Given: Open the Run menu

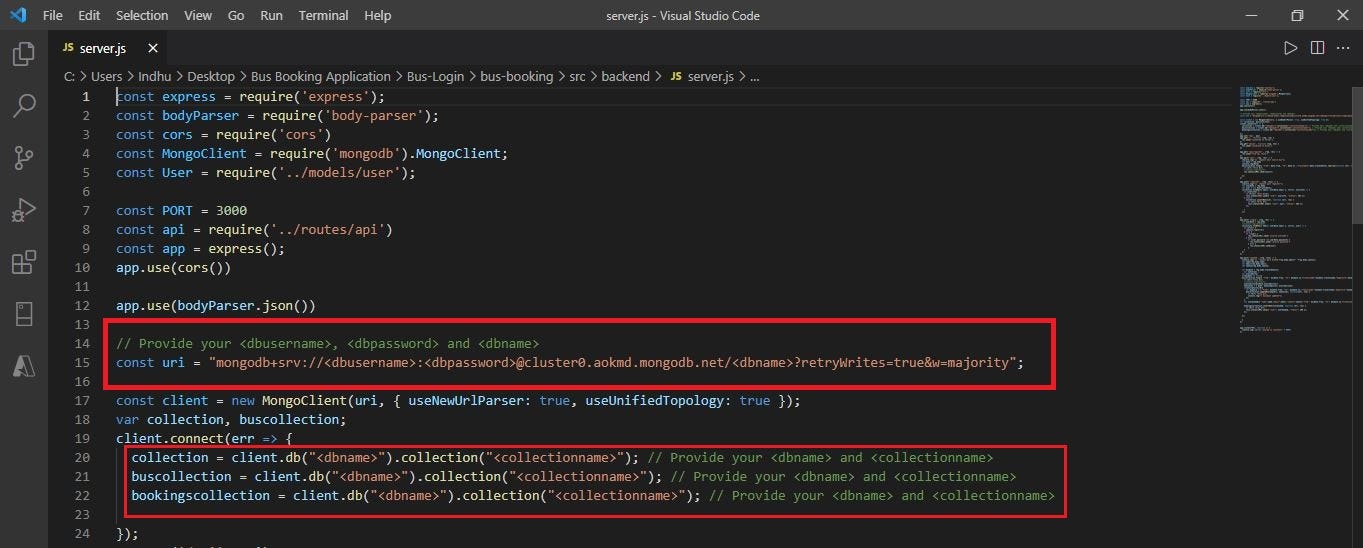Looking at the screenshot, I should point(271,15).
